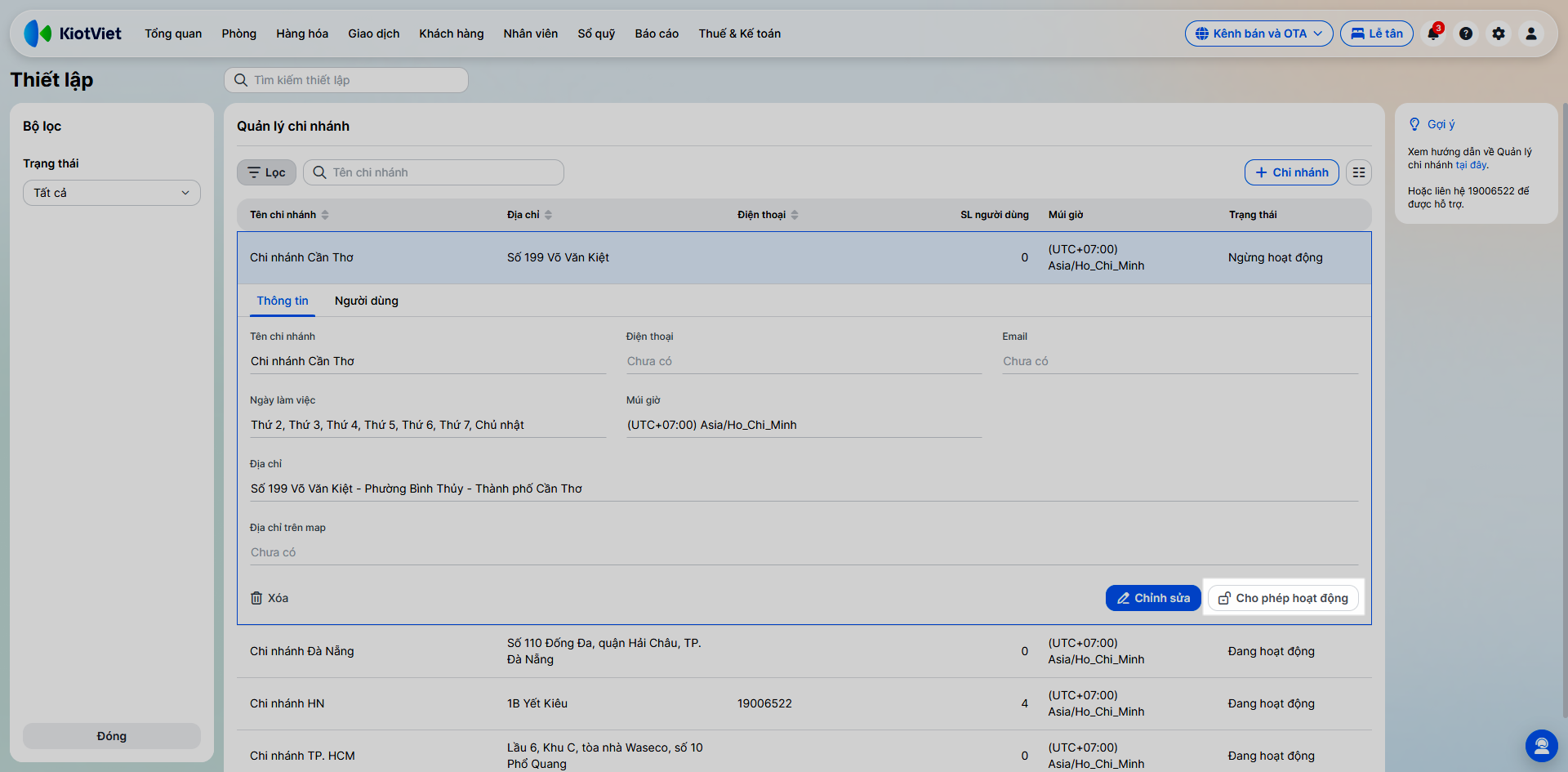Focus the Tên chi nhánh search field

click(434, 172)
